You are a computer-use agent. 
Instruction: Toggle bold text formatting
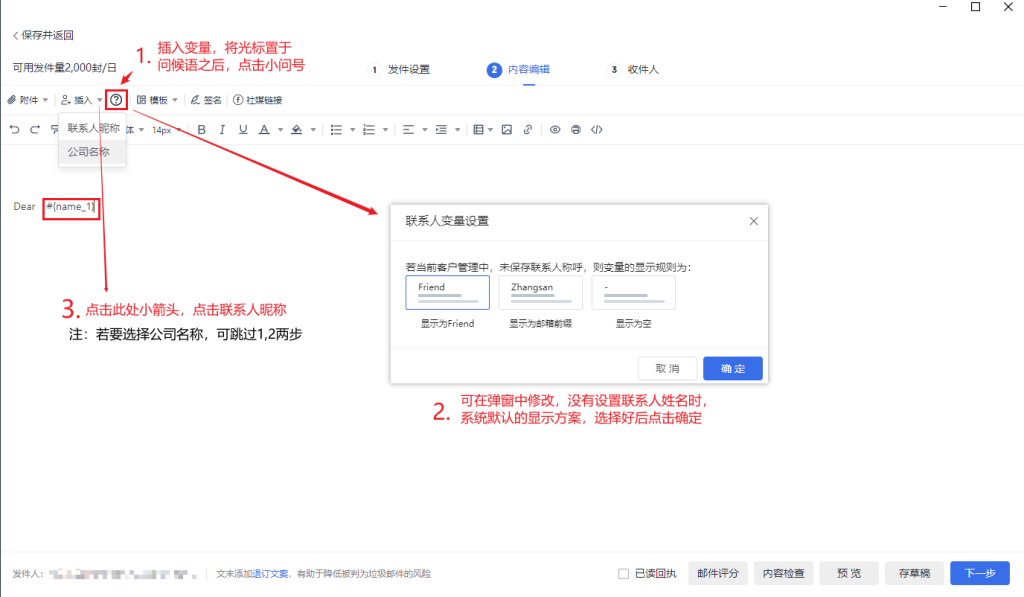[201, 130]
